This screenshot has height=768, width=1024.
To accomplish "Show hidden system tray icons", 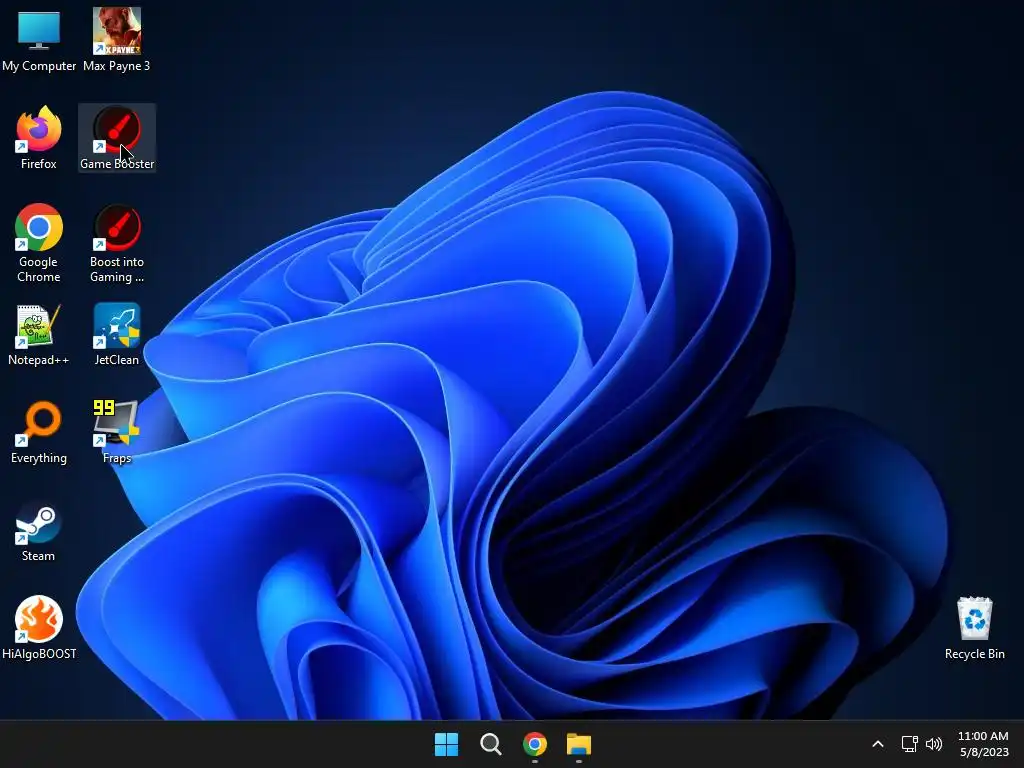I will coord(878,744).
